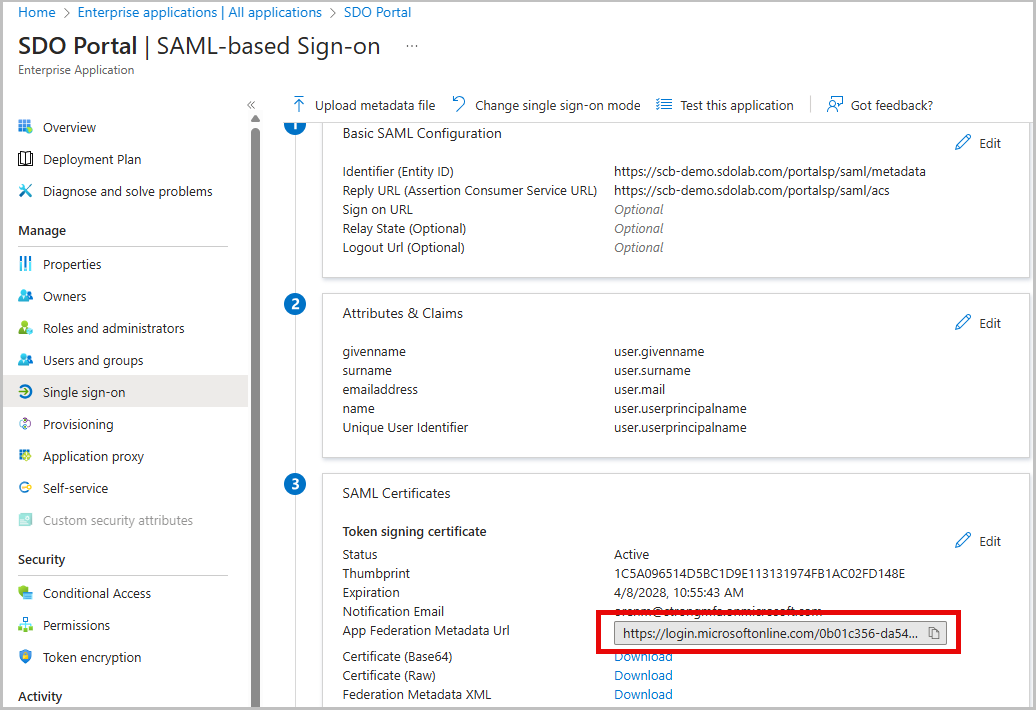Select Application proxy menu item
Viewport: 1036px width, 710px height.
[93, 456]
